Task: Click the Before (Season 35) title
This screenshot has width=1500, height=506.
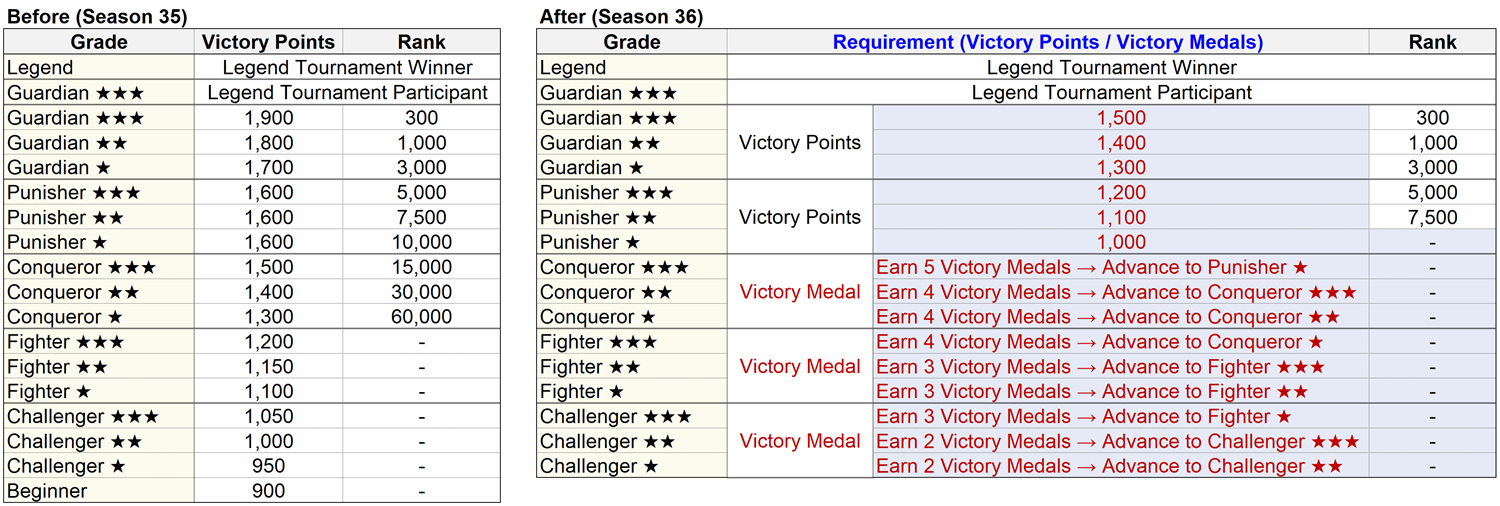Action: [97, 16]
